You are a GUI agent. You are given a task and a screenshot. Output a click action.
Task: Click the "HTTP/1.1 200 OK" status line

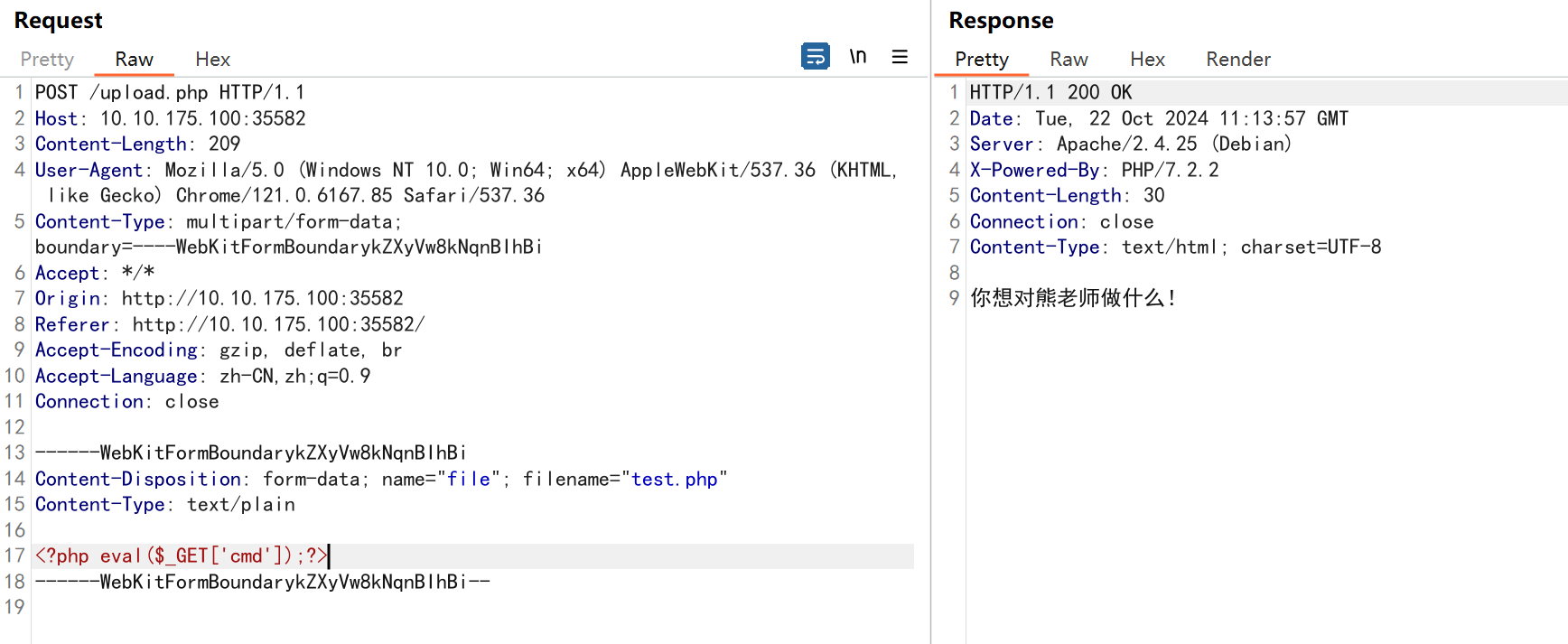(1050, 92)
